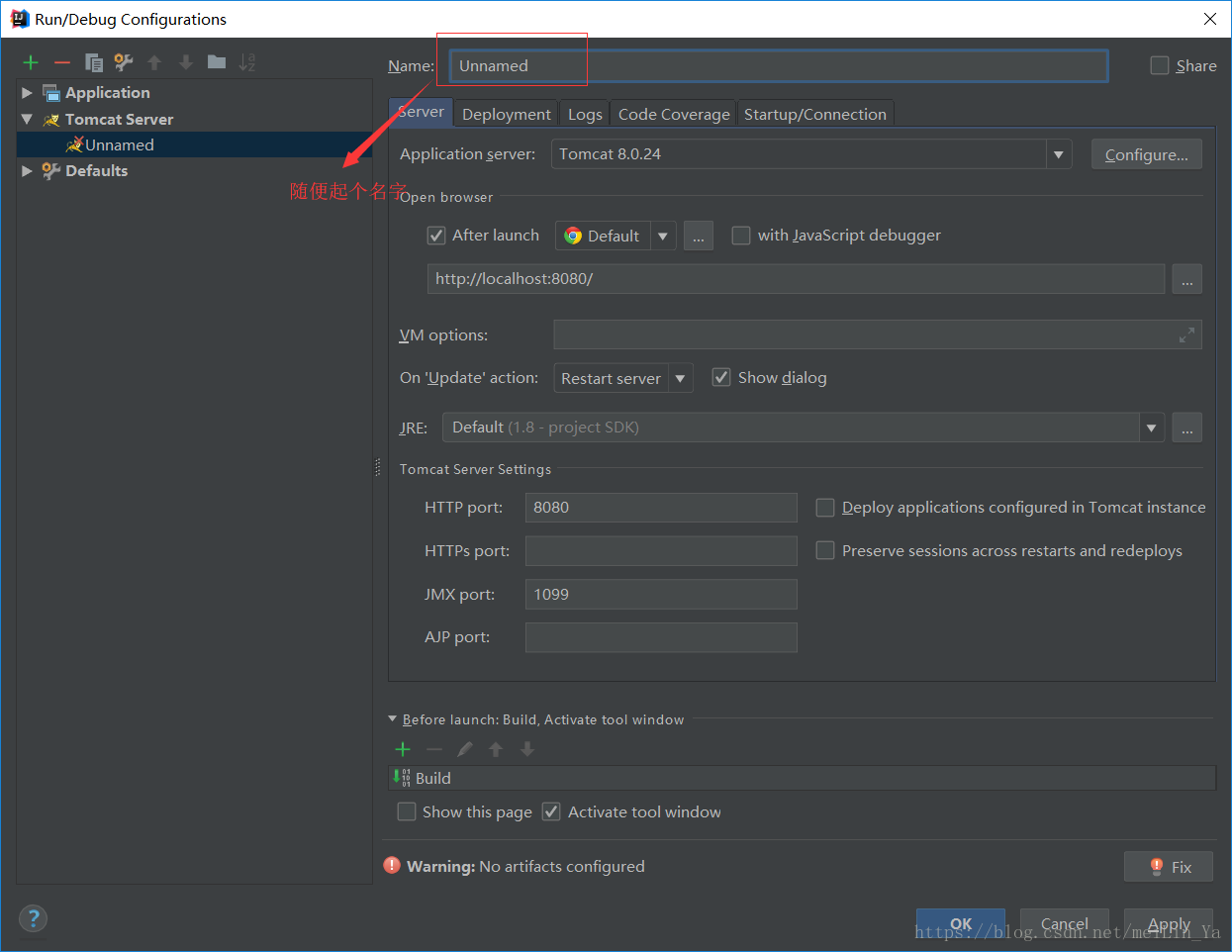Click the Tomcat Server icon in the tree
The image size is (1232, 952).
point(51,120)
